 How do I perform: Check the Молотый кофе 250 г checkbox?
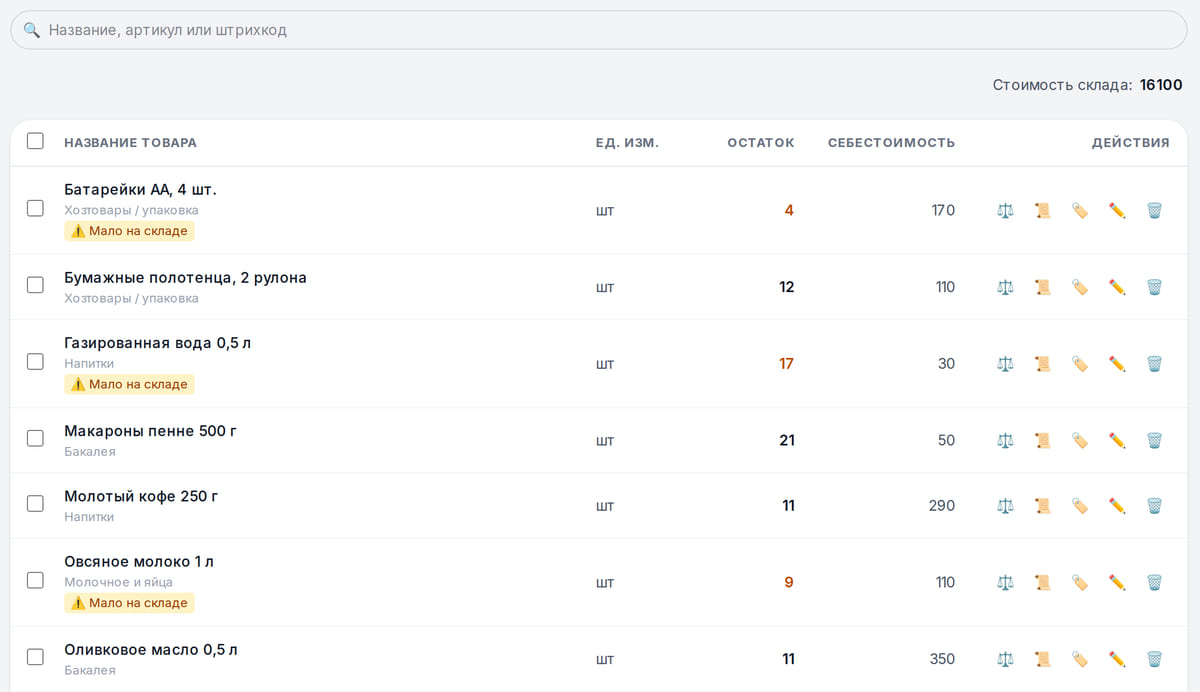(35, 504)
